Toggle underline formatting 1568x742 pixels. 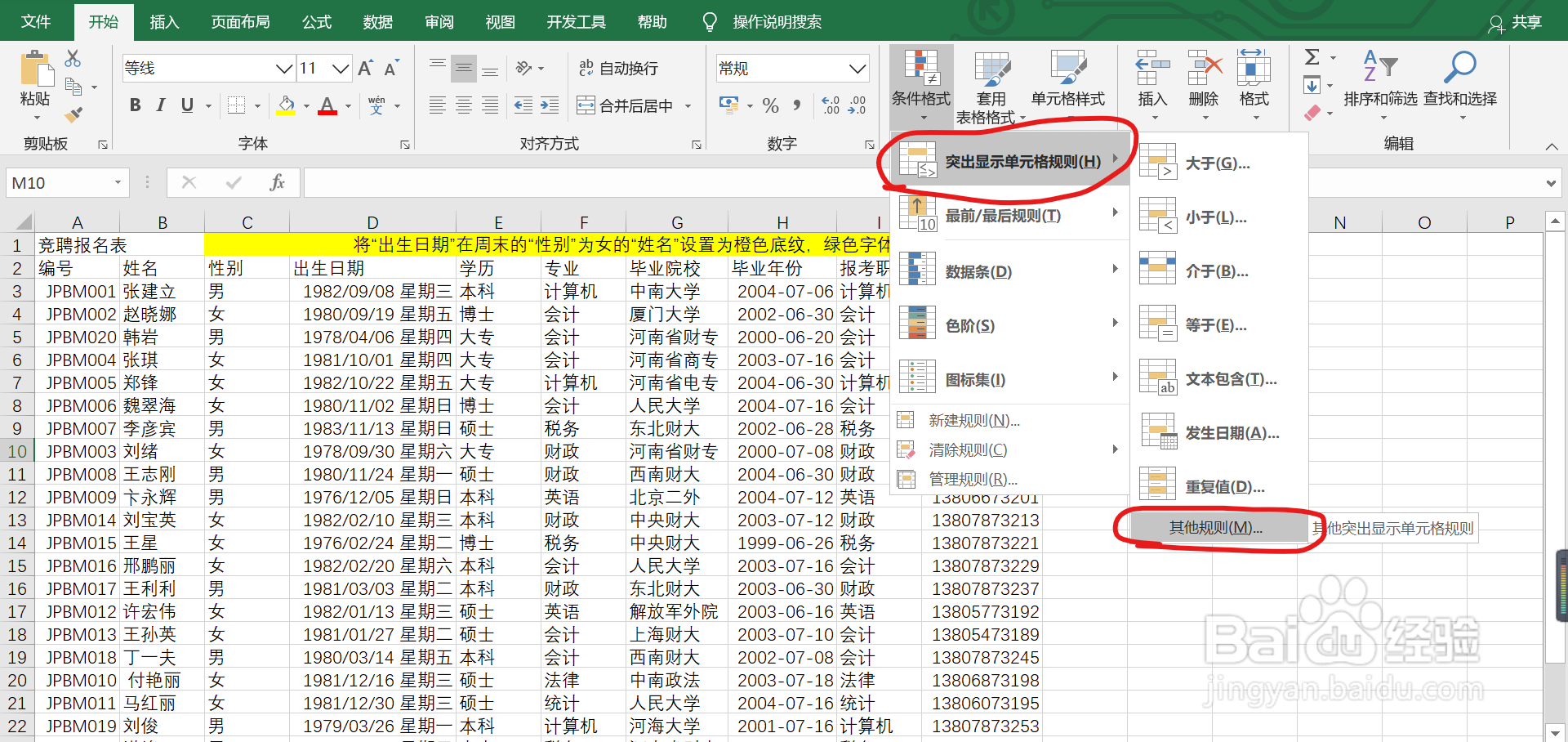coord(186,105)
